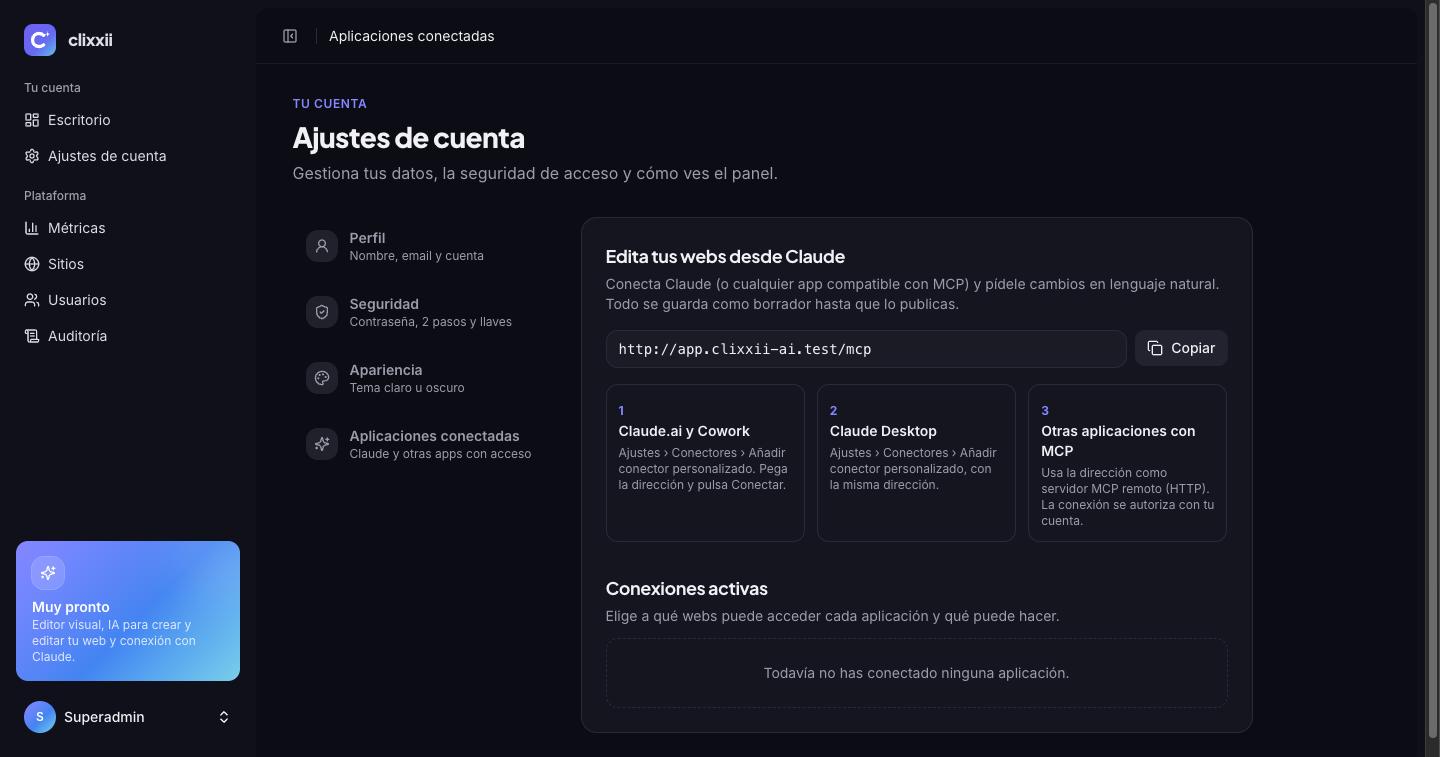Click the Aplicaciones conectadas sparkle icon
This screenshot has height=757, width=1440.
pos(322,444)
